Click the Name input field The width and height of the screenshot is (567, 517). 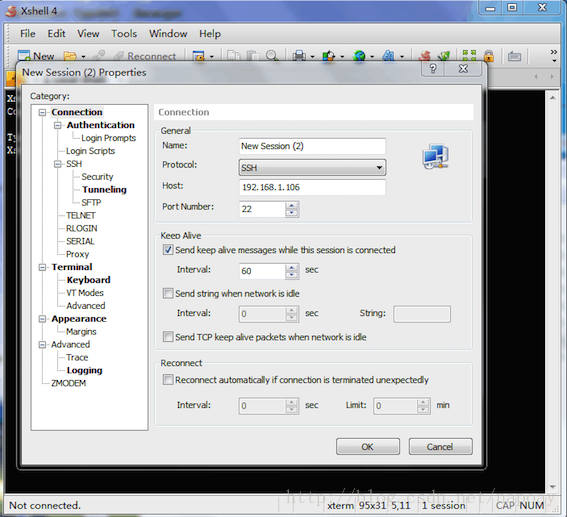tap(312, 146)
